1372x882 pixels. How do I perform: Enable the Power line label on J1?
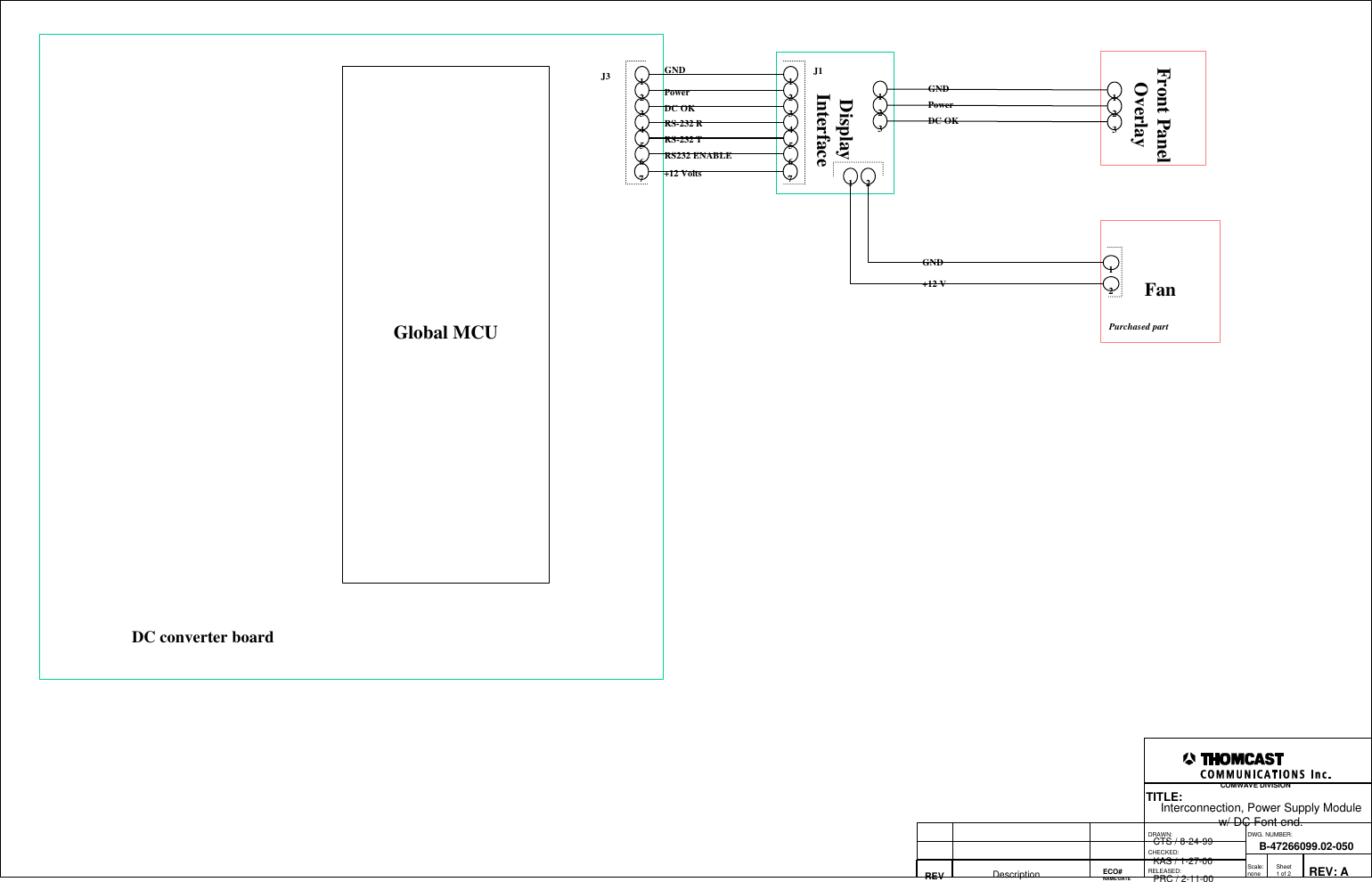coord(678,92)
